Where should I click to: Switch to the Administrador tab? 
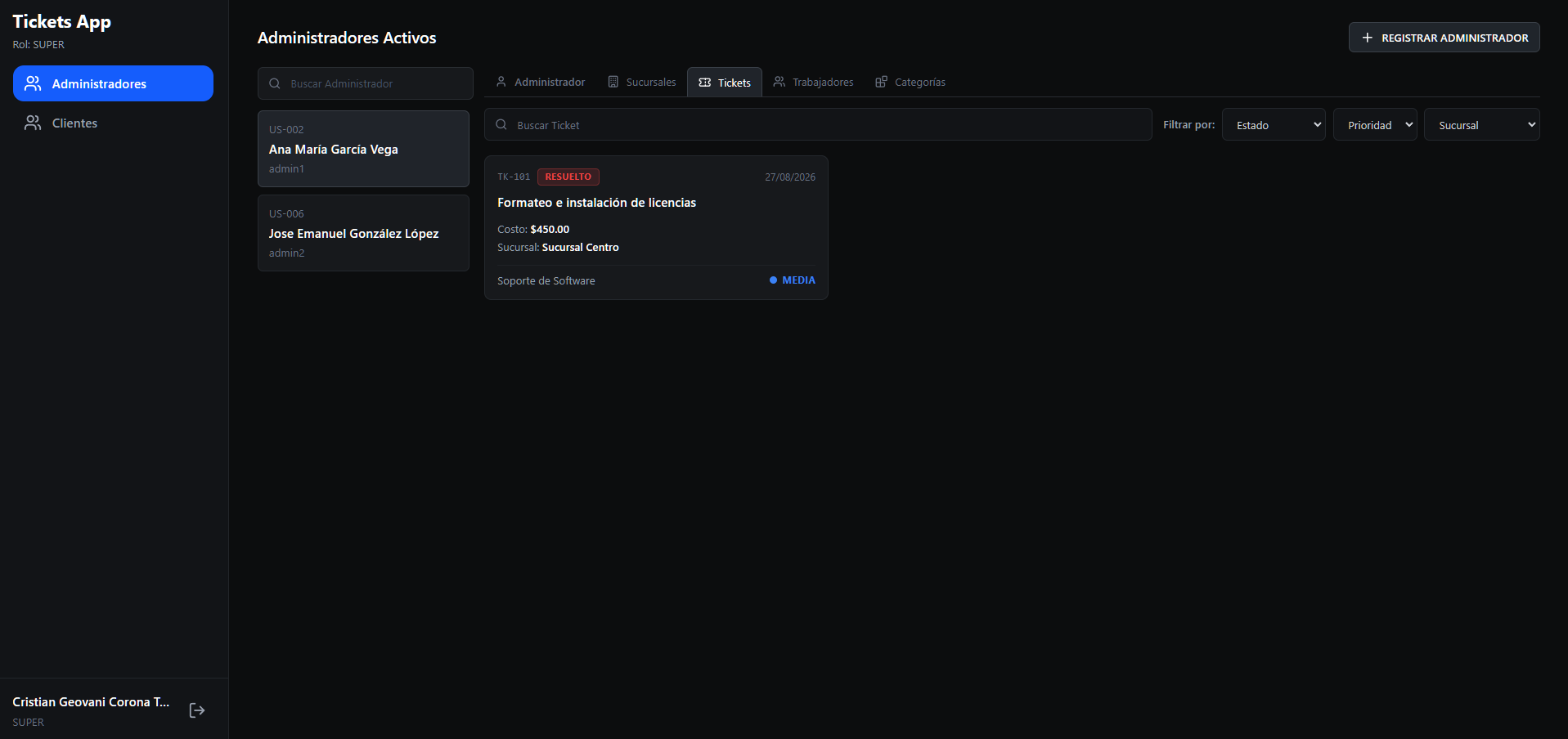coord(541,82)
